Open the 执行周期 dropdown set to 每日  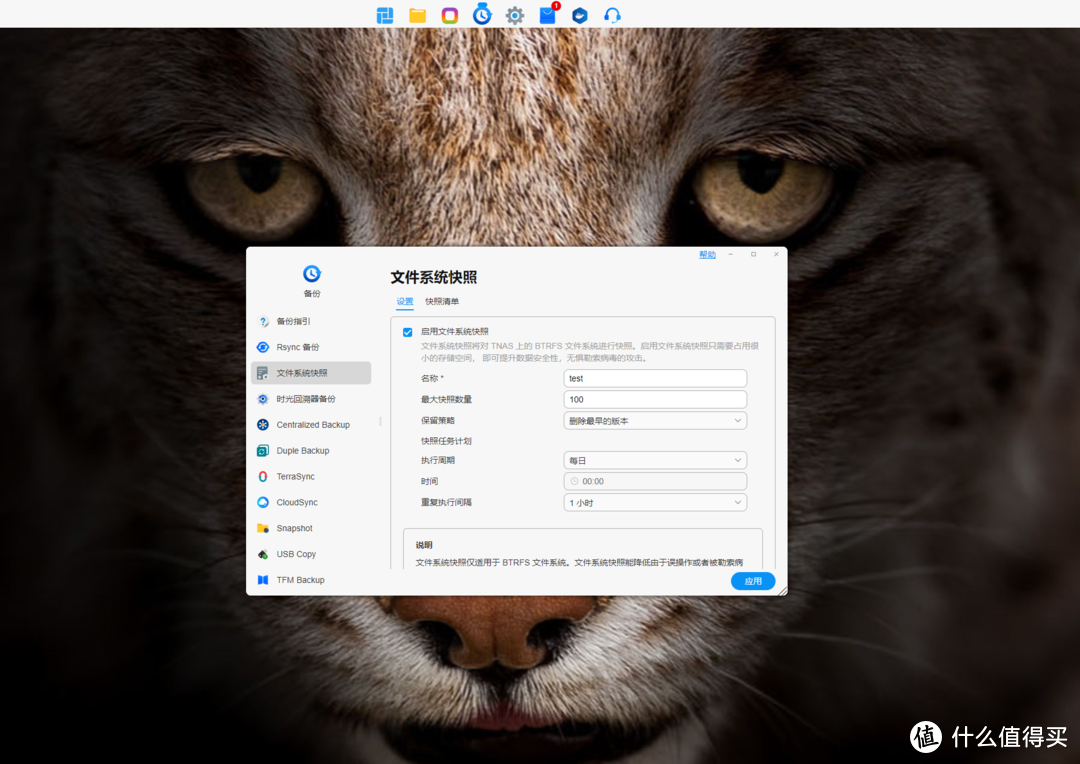tap(655, 460)
